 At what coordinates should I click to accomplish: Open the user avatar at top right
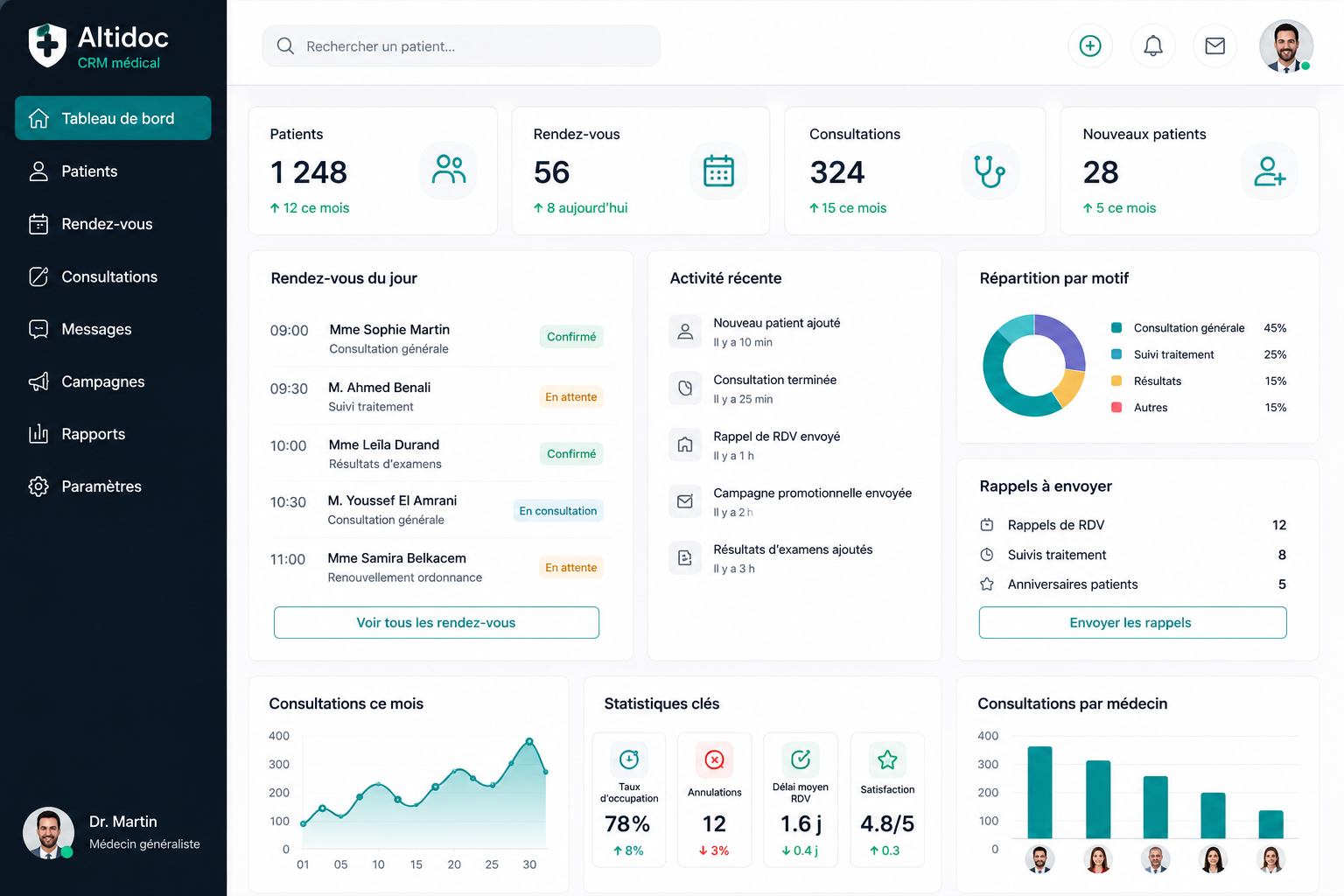pyautogui.click(x=1285, y=46)
